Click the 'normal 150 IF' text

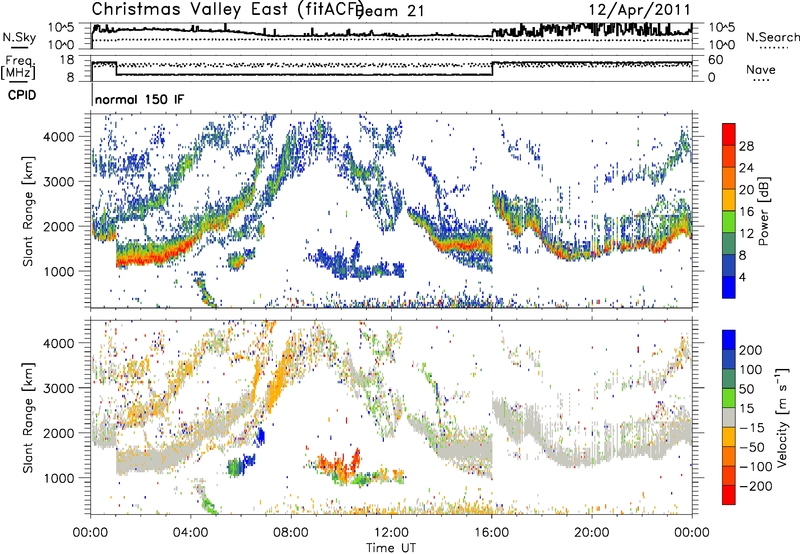[139, 99]
